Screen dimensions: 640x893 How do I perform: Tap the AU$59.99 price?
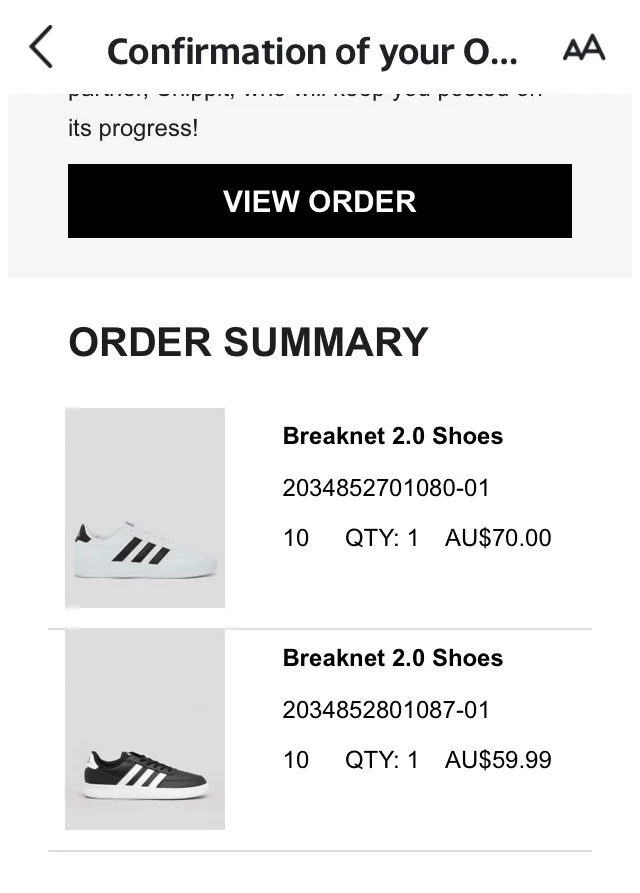point(498,760)
